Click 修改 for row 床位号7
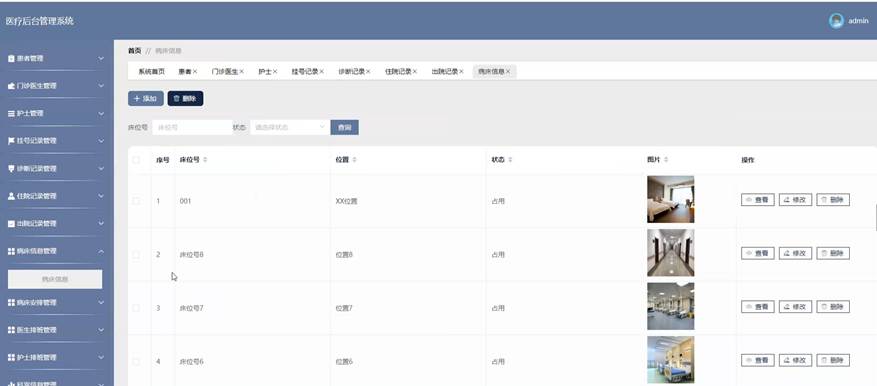This screenshot has height=386, width=877. click(795, 307)
